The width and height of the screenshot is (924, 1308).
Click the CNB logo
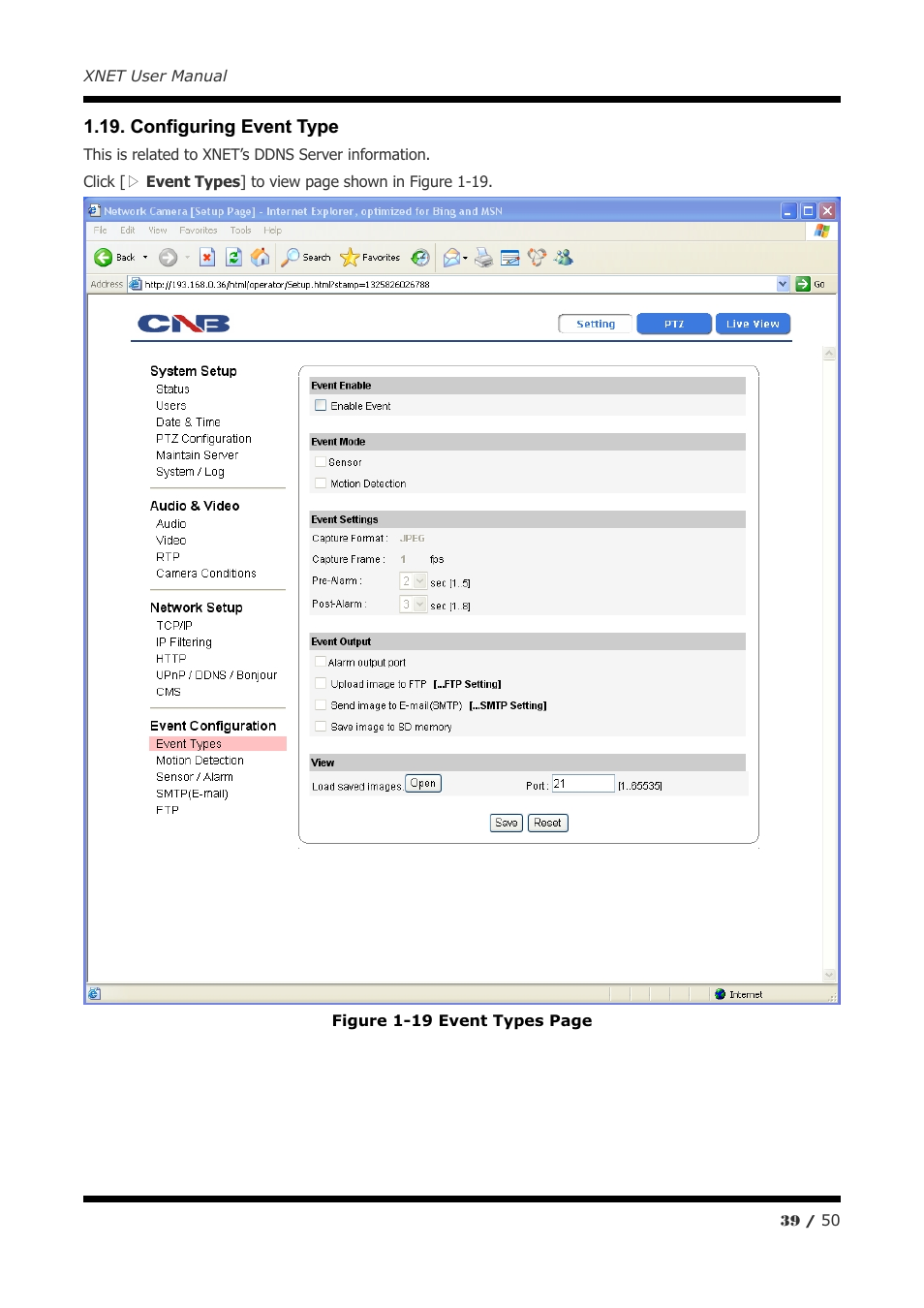(x=183, y=324)
